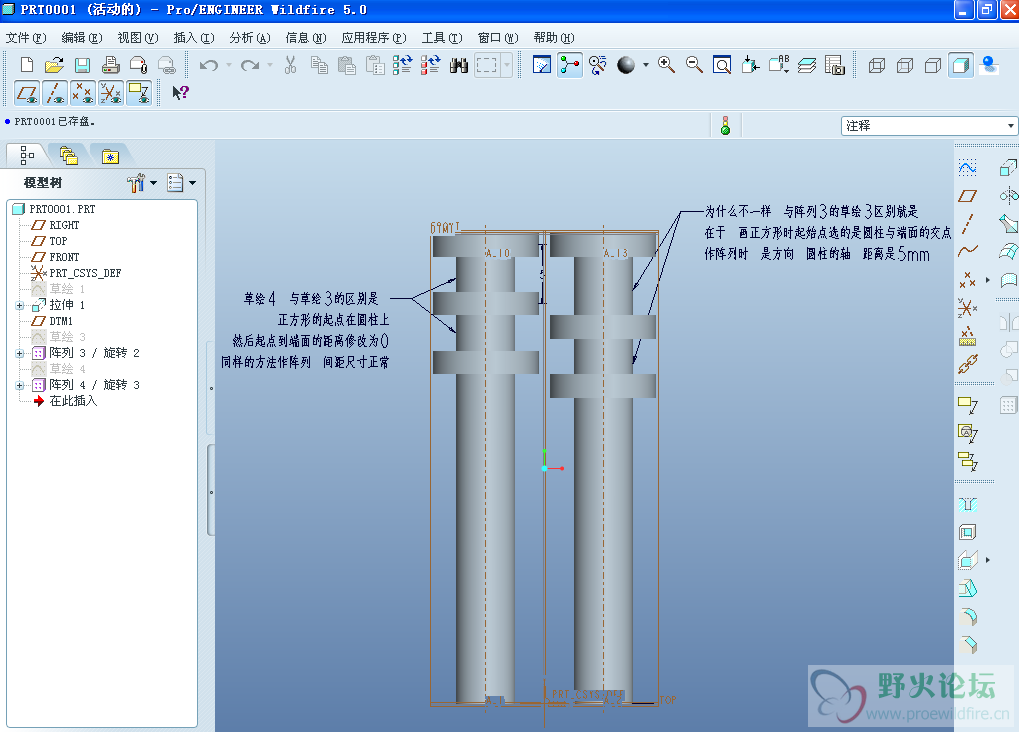1019x732 pixels.
Task: Copy the selection with Copy icon
Action: click(318, 65)
